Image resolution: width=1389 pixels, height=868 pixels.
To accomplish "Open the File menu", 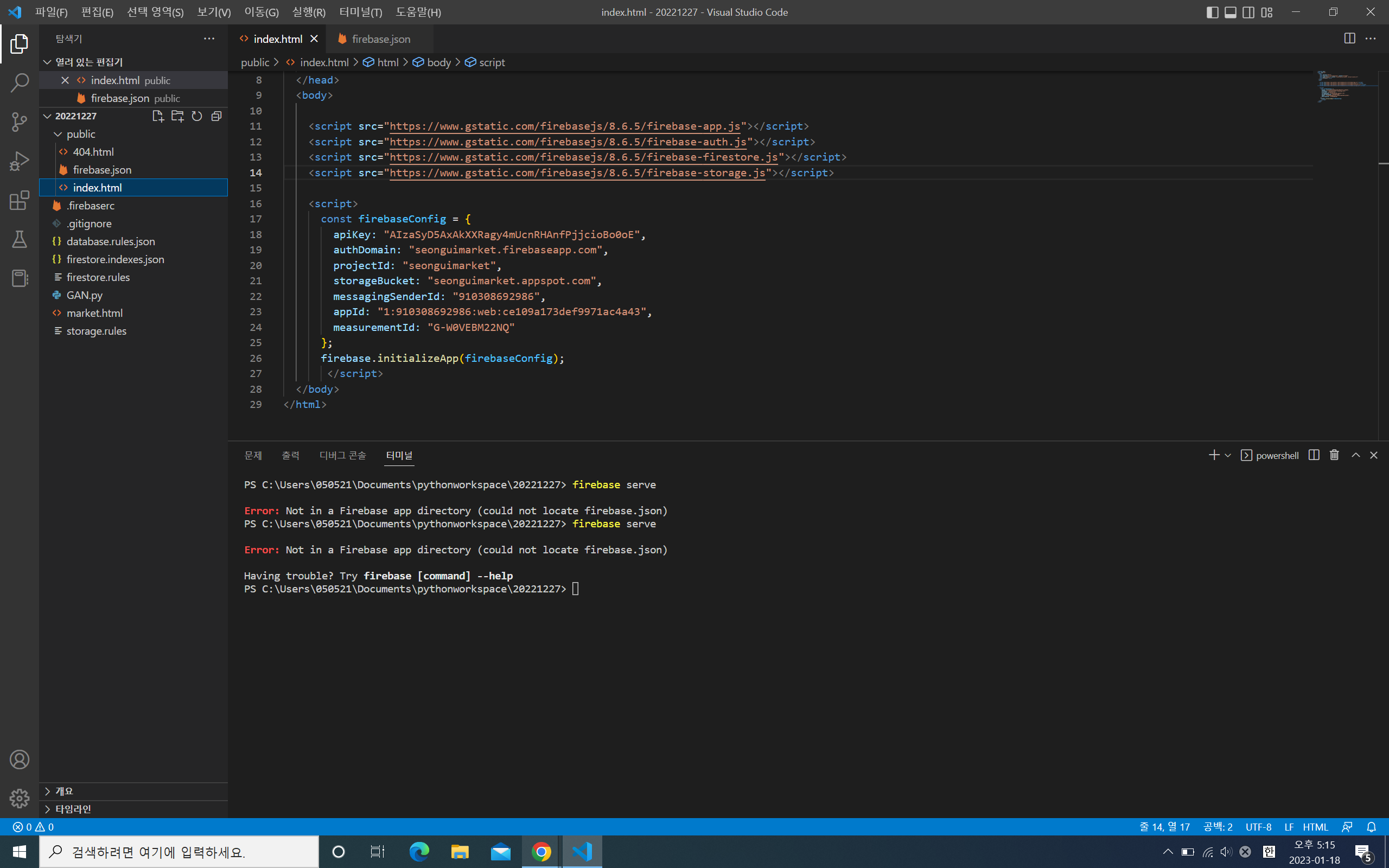I will click(51, 12).
